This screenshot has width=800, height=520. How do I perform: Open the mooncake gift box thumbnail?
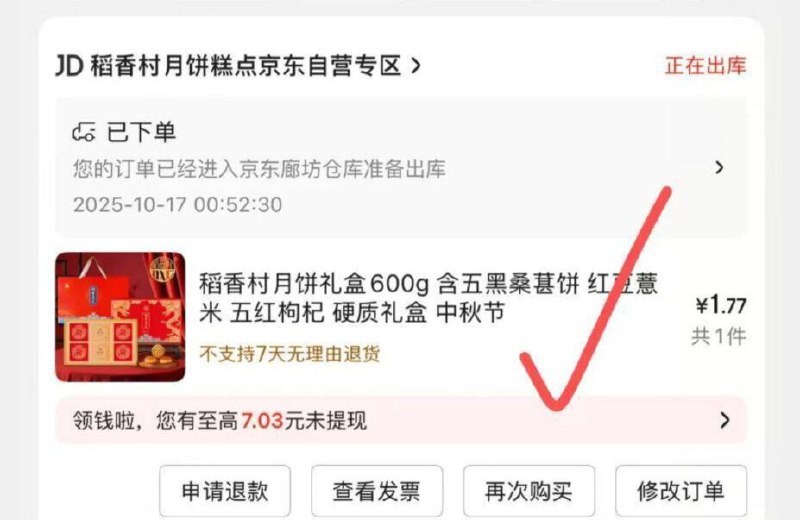pyautogui.click(x=120, y=317)
